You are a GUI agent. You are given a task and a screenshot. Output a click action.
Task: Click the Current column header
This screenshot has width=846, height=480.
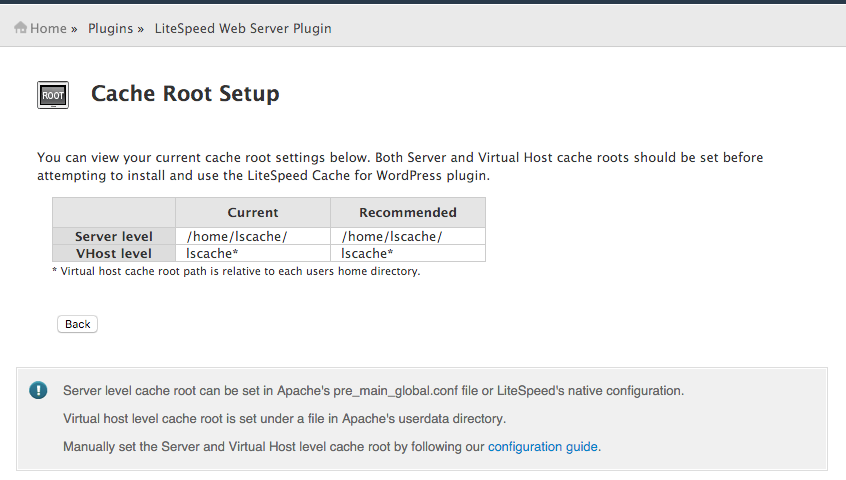(x=253, y=212)
